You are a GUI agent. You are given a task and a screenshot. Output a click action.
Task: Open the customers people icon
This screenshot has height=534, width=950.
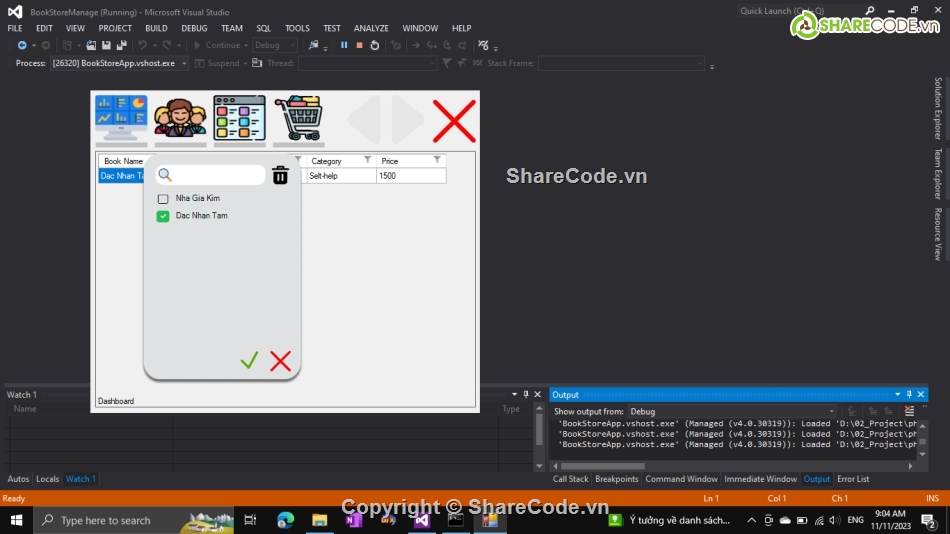click(x=180, y=118)
